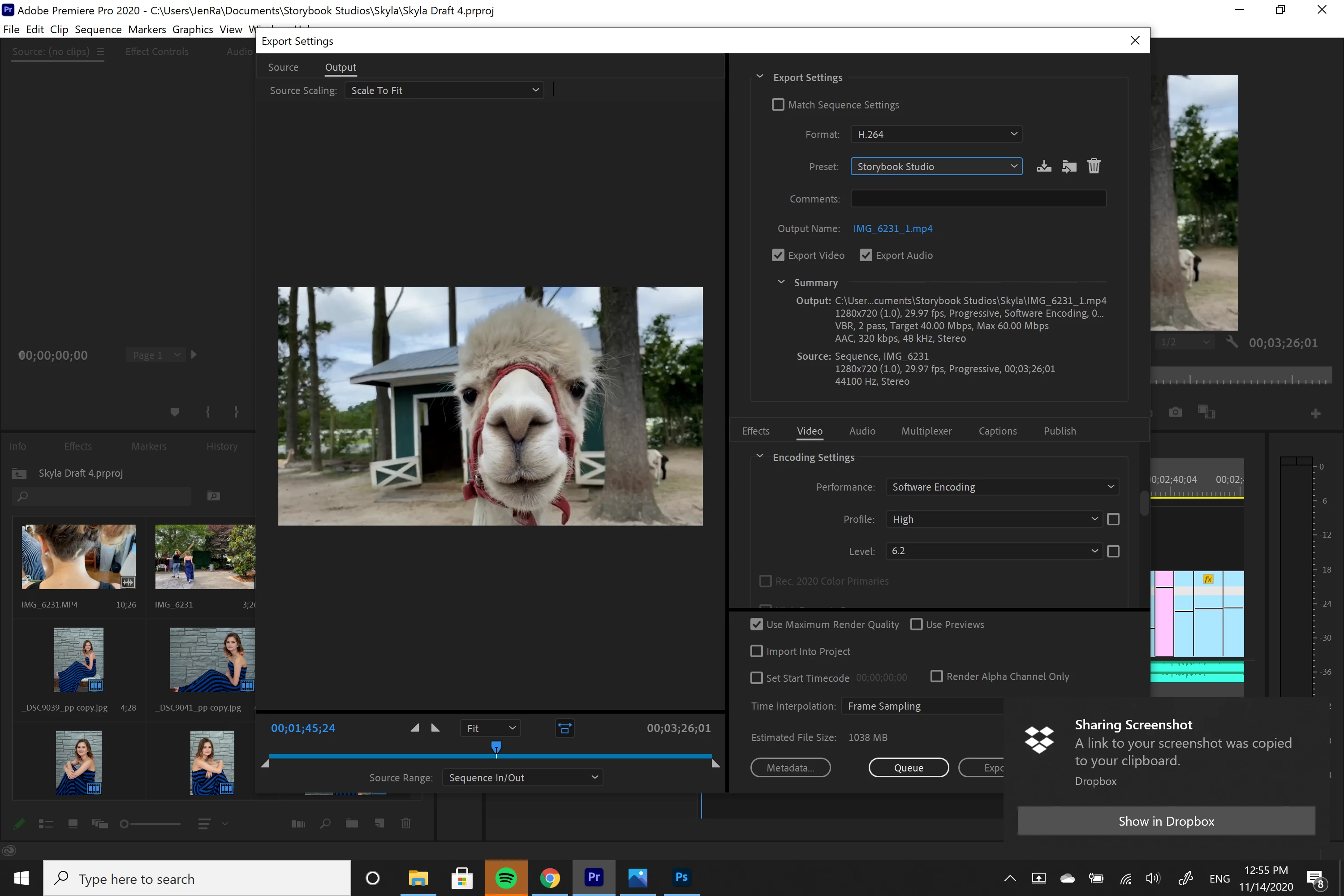The width and height of the screenshot is (1344, 896).
Task: Open the Source Scaling dropdown
Action: (x=444, y=90)
